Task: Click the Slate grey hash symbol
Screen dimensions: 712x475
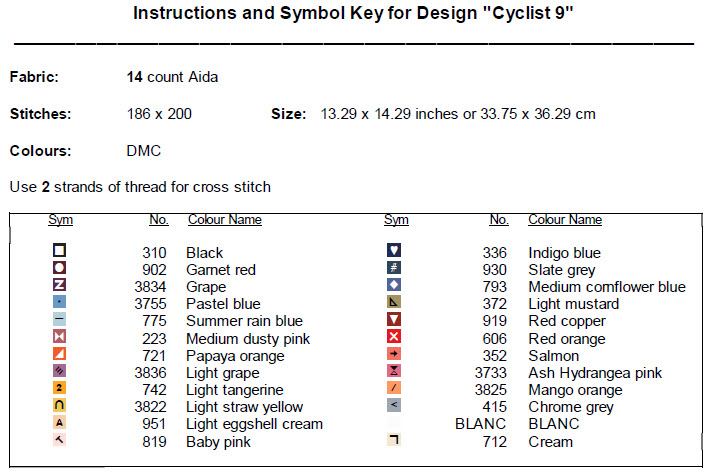Action: (394, 269)
